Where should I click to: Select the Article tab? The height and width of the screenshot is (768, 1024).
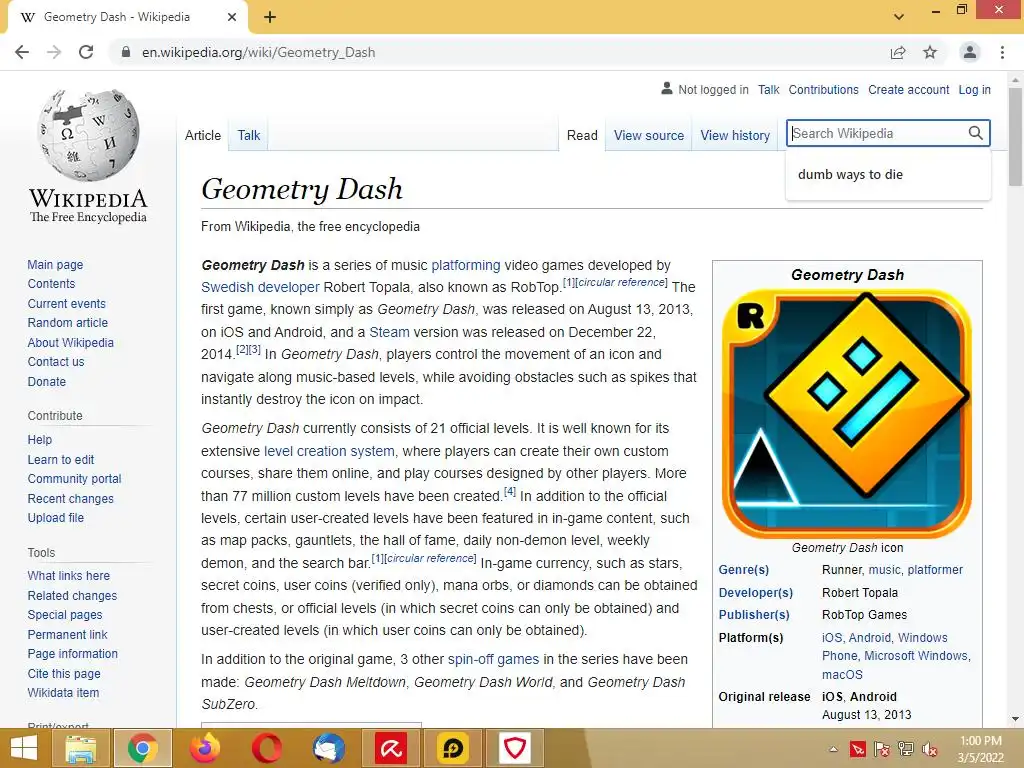tap(202, 135)
